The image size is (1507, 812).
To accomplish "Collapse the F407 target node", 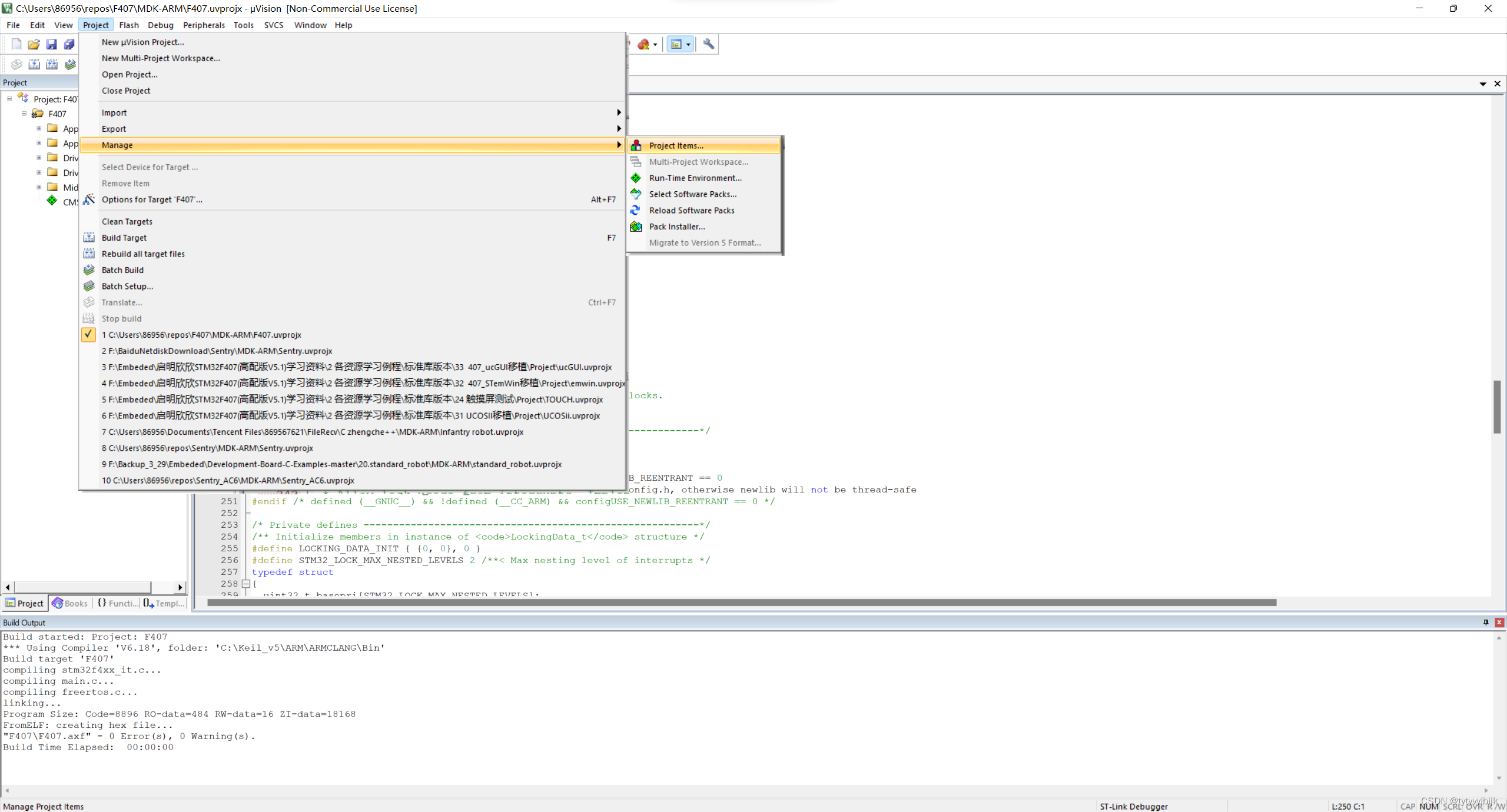I will (x=24, y=114).
